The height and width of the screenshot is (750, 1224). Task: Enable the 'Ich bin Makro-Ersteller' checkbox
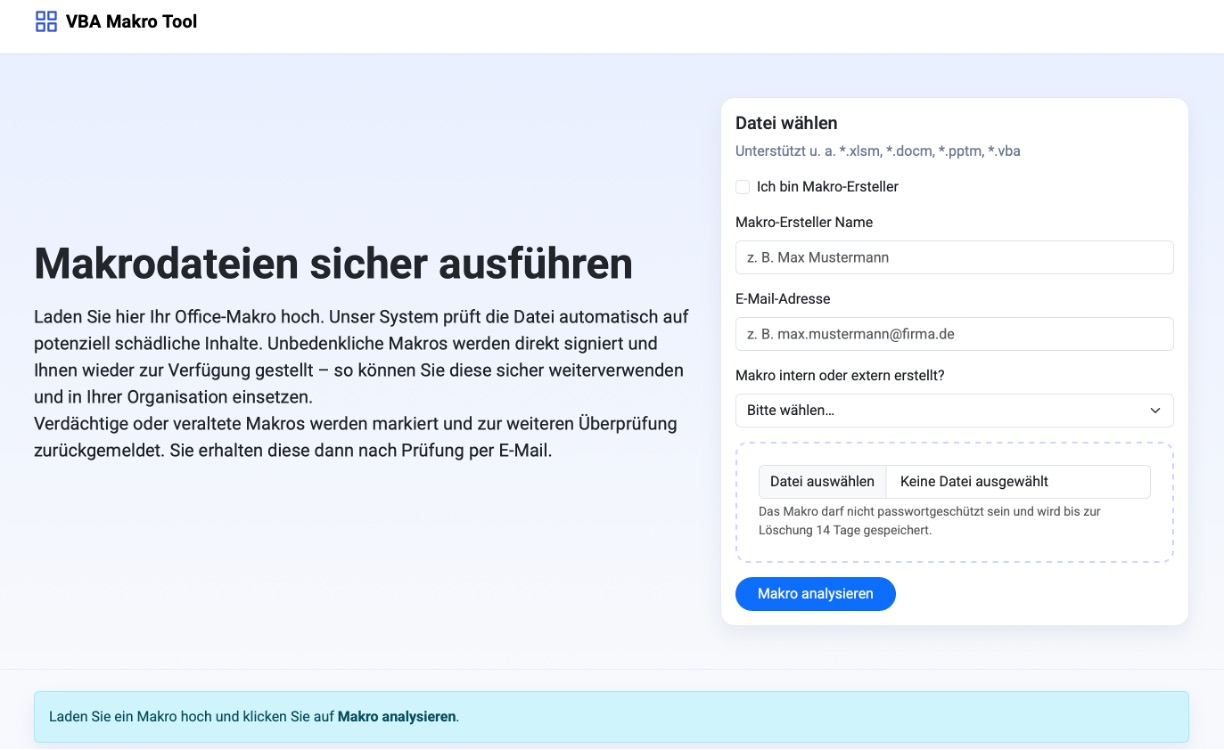tap(742, 186)
